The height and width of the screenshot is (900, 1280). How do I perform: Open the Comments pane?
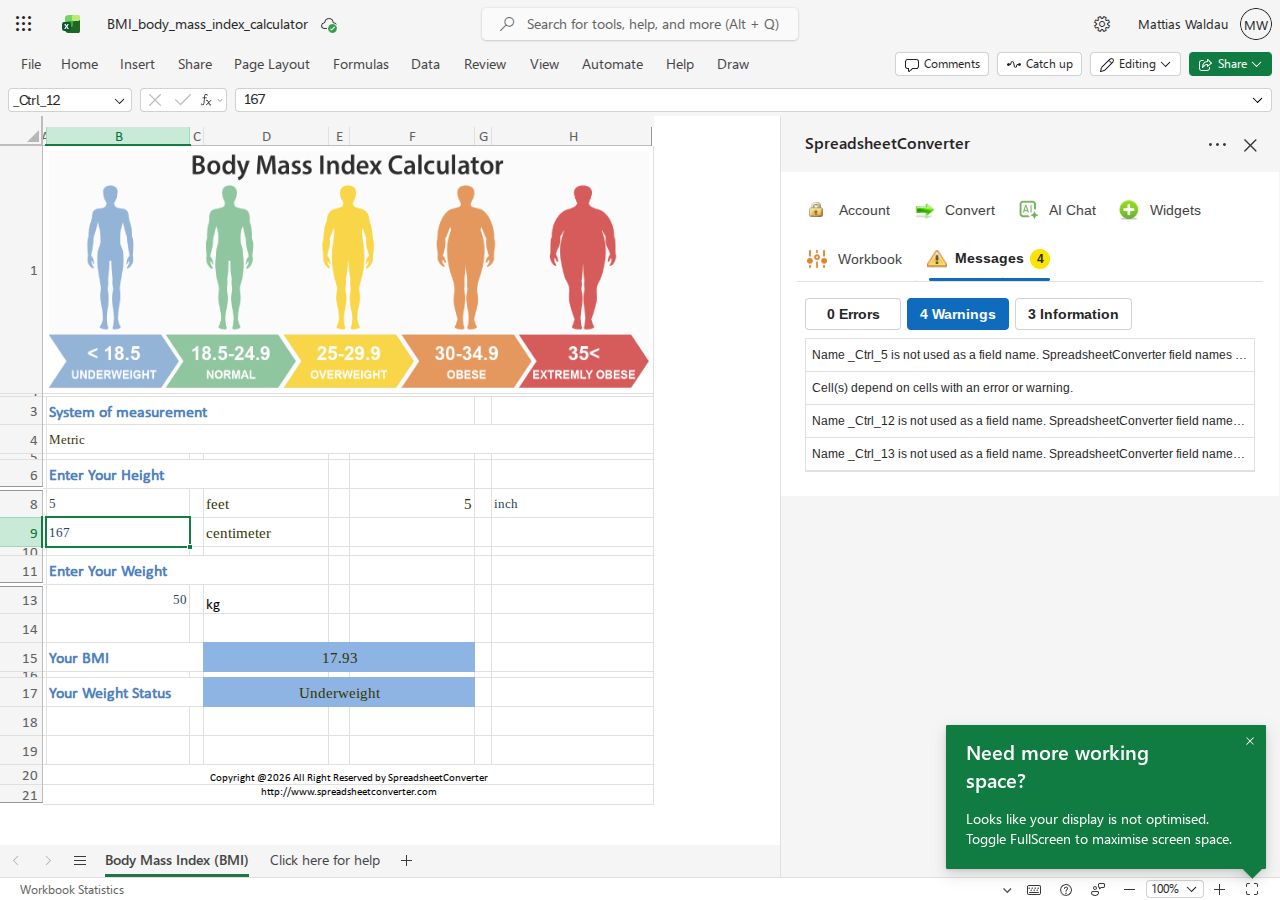[942, 64]
